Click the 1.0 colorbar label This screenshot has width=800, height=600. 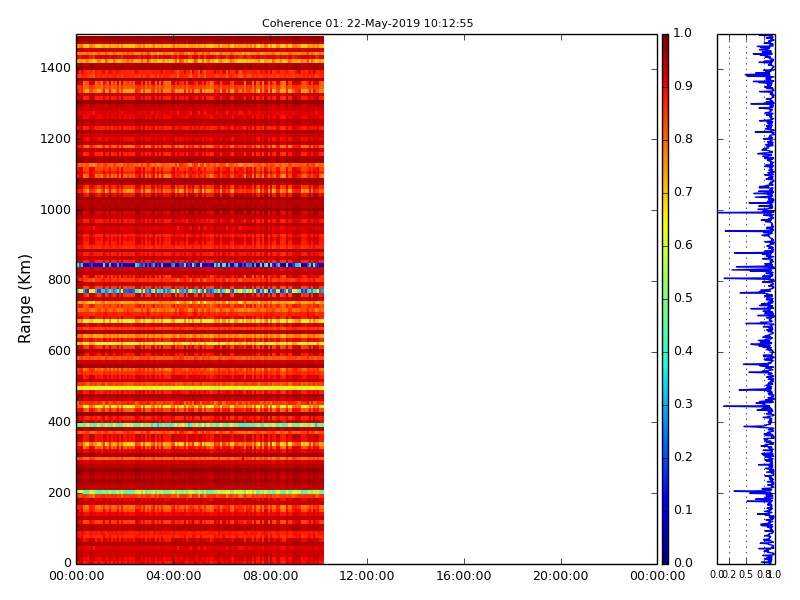click(x=683, y=33)
